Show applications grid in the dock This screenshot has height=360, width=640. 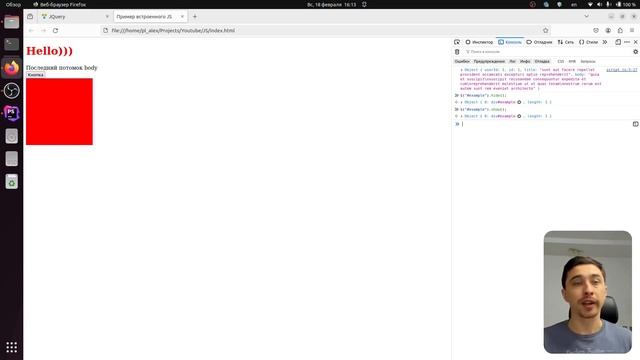(11, 347)
